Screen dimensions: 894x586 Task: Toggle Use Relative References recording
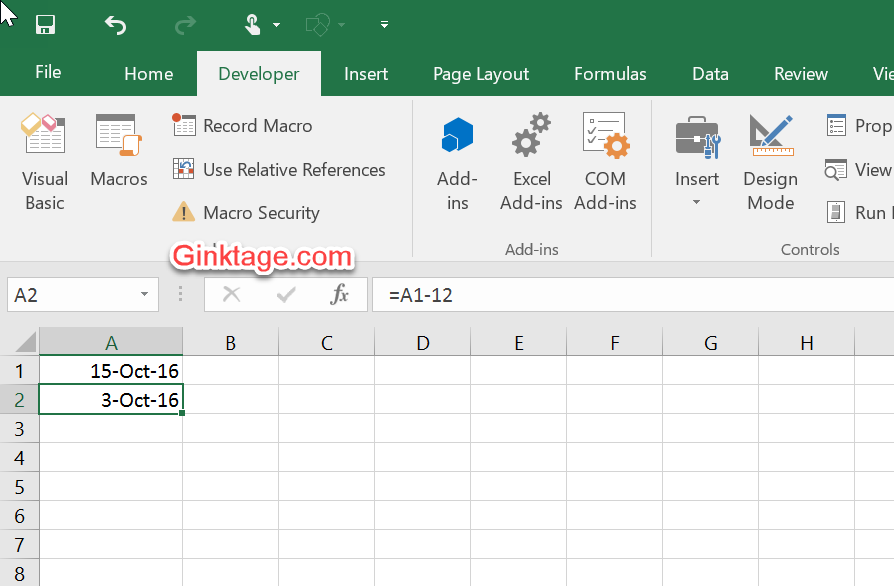click(x=184, y=170)
